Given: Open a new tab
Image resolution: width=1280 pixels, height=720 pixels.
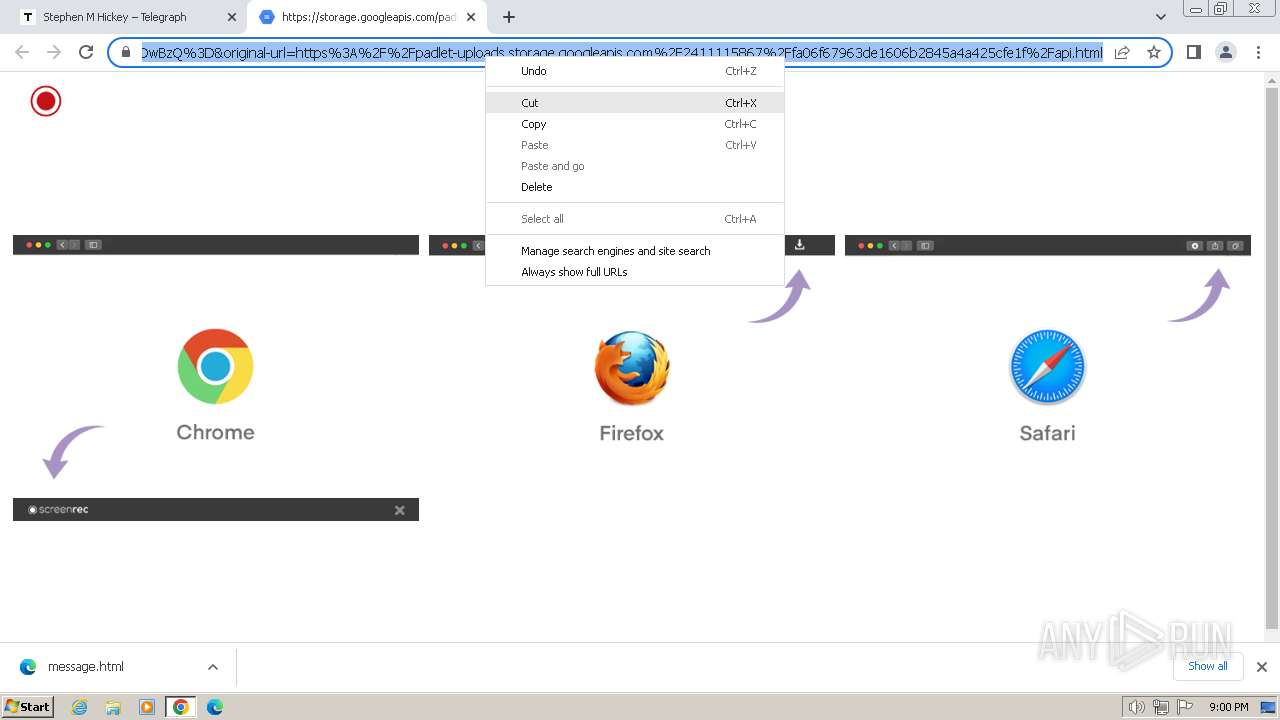Looking at the screenshot, I should pyautogui.click(x=509, y=17).
